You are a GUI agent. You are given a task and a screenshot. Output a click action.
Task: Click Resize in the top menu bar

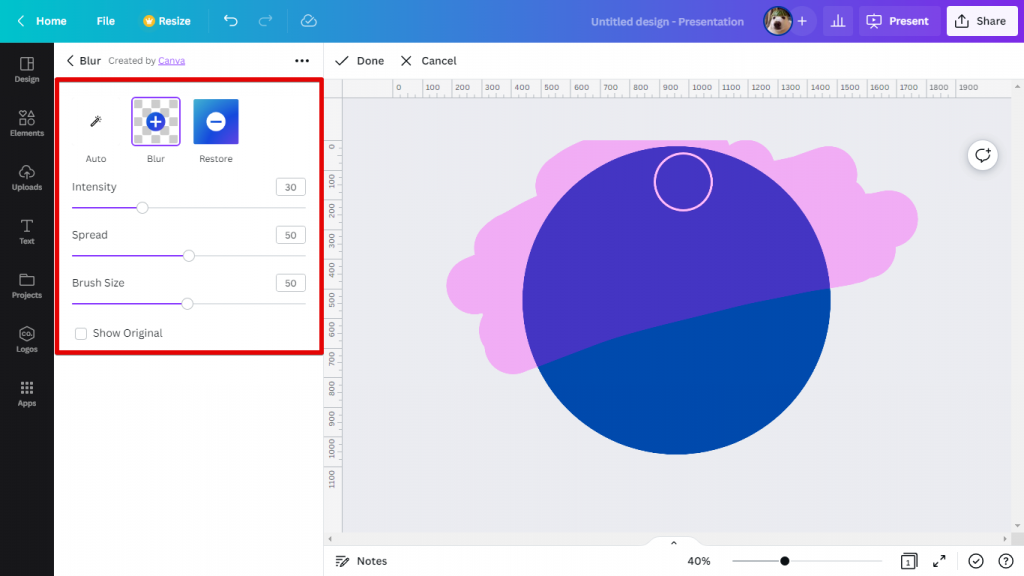pyautogui.click(x=166, y=20)
